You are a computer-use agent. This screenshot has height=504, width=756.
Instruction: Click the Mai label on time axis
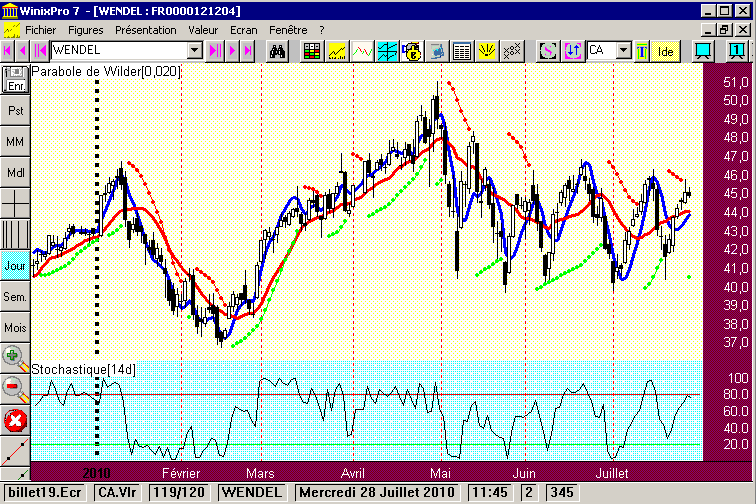[x=440, y=473]
